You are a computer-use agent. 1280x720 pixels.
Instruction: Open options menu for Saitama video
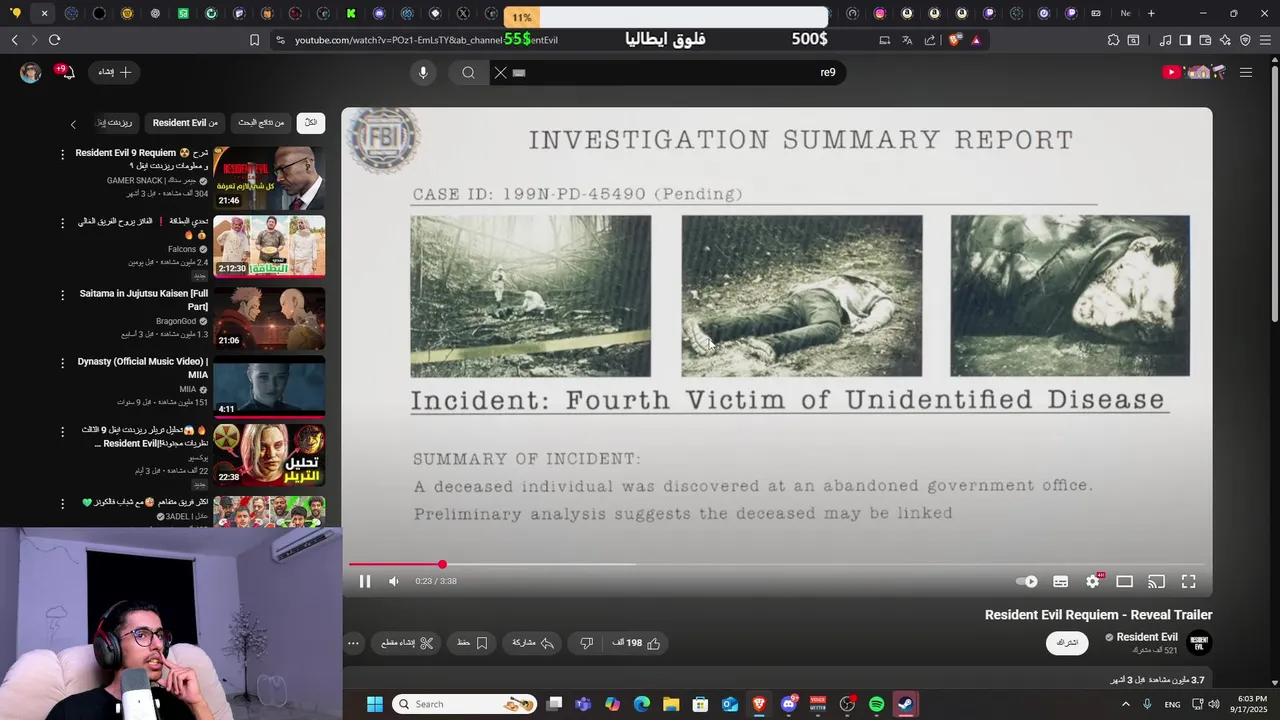tap(62, 295)
